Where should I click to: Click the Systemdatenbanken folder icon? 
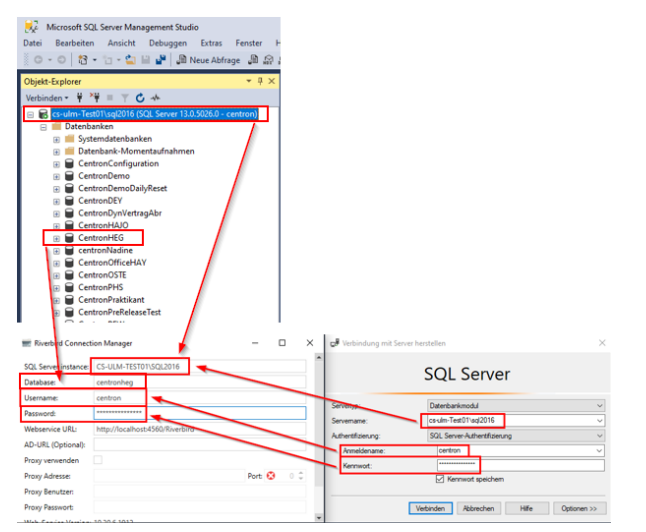[69, 139]
